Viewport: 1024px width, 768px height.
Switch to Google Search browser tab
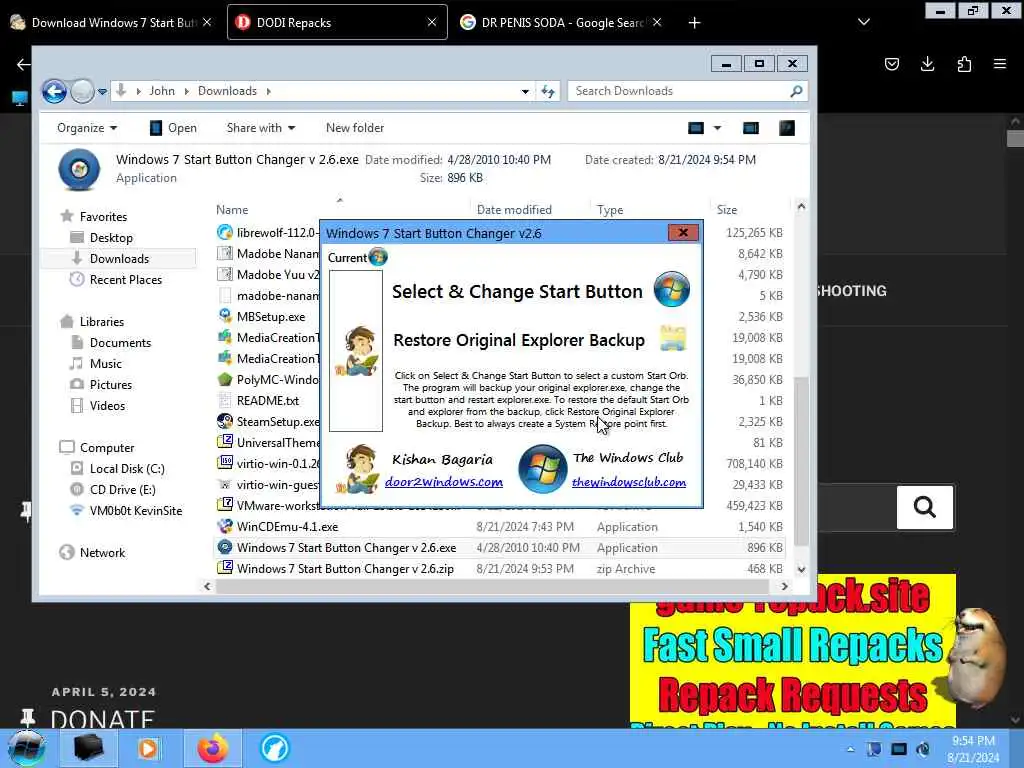point(560,22)
